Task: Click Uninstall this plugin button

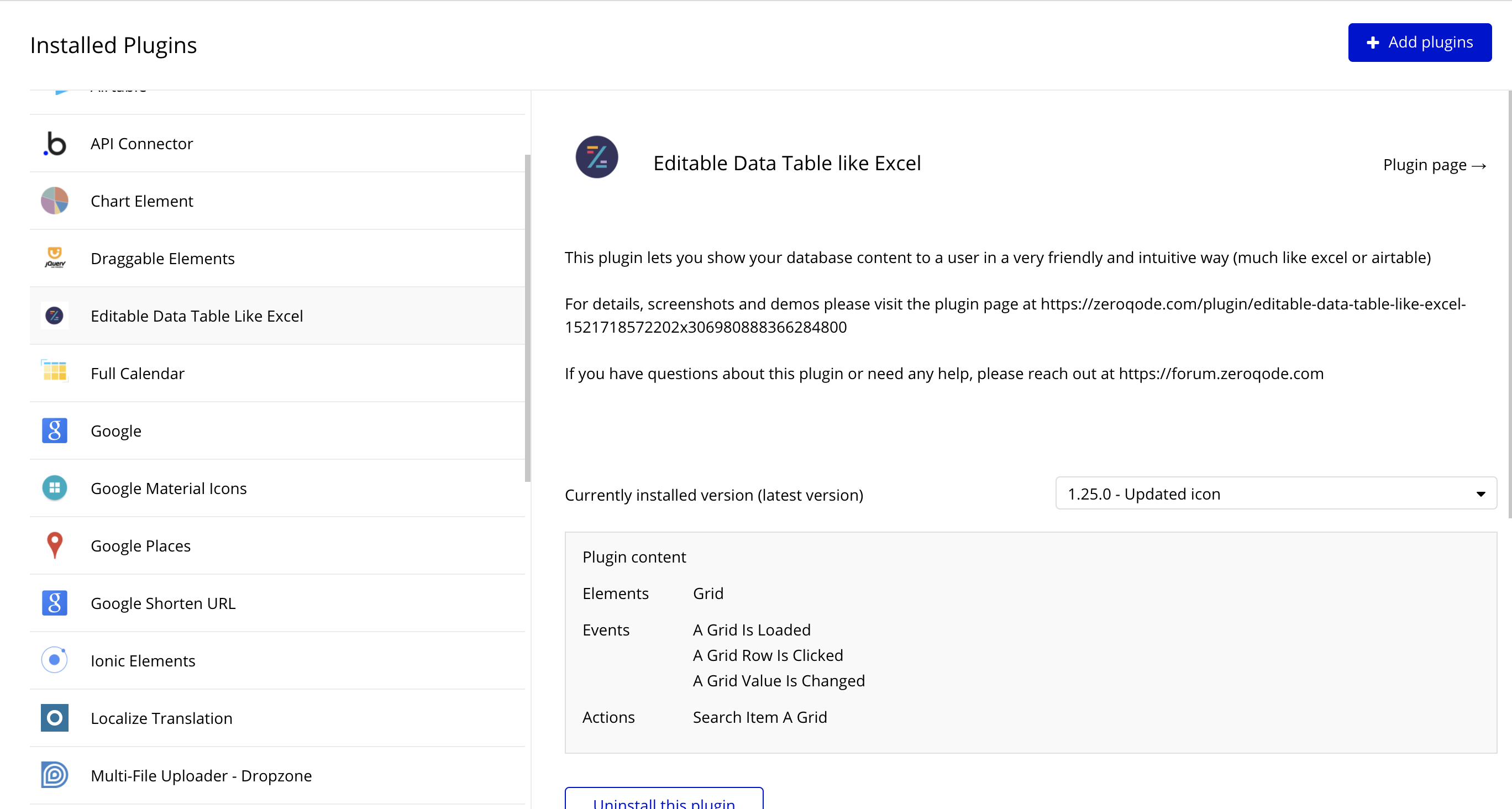Action: click(x=664, y=799)
